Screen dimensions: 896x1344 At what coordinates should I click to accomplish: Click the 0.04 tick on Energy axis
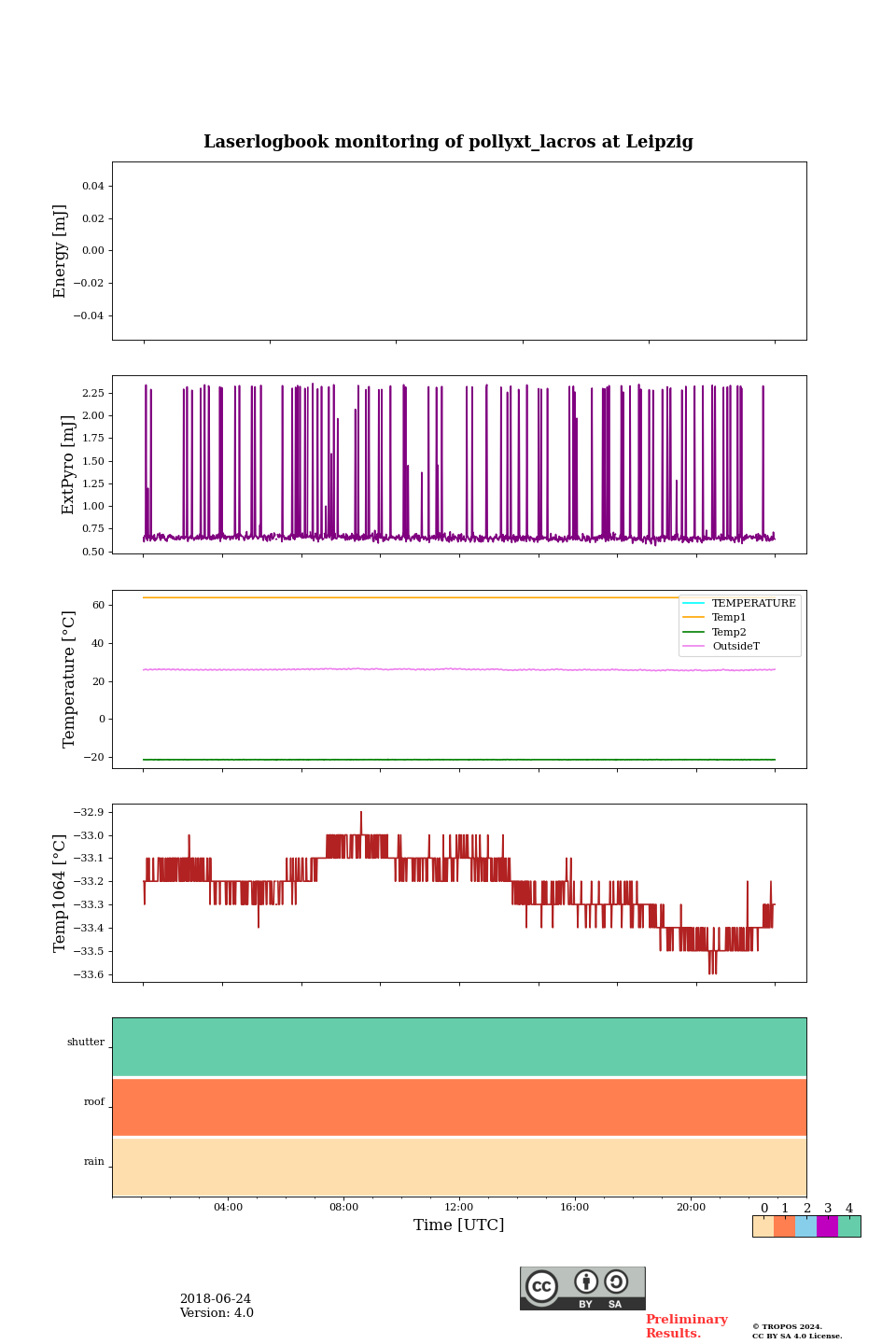pos(93,186)
